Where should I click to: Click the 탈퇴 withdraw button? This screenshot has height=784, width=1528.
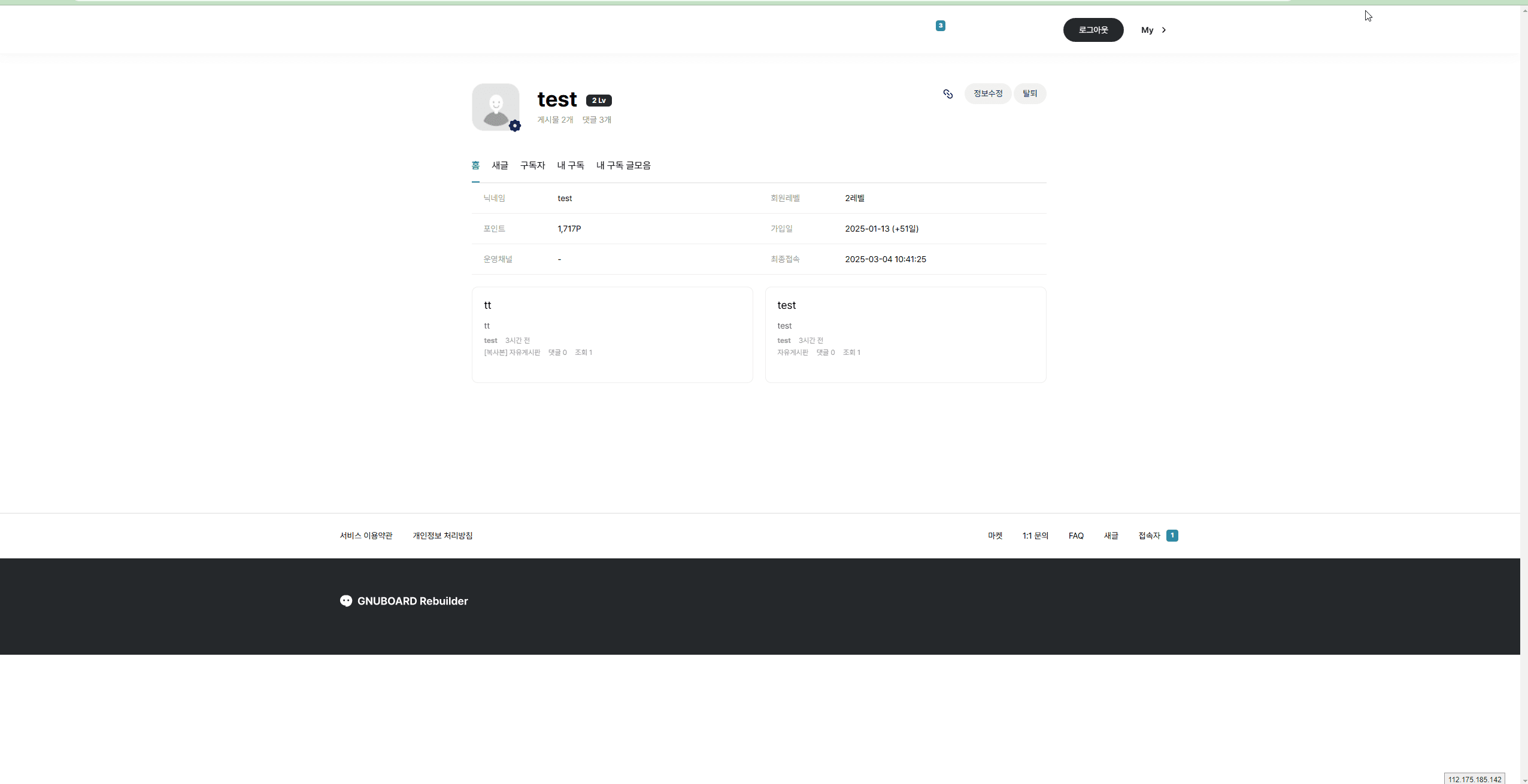coord(1030,93)
